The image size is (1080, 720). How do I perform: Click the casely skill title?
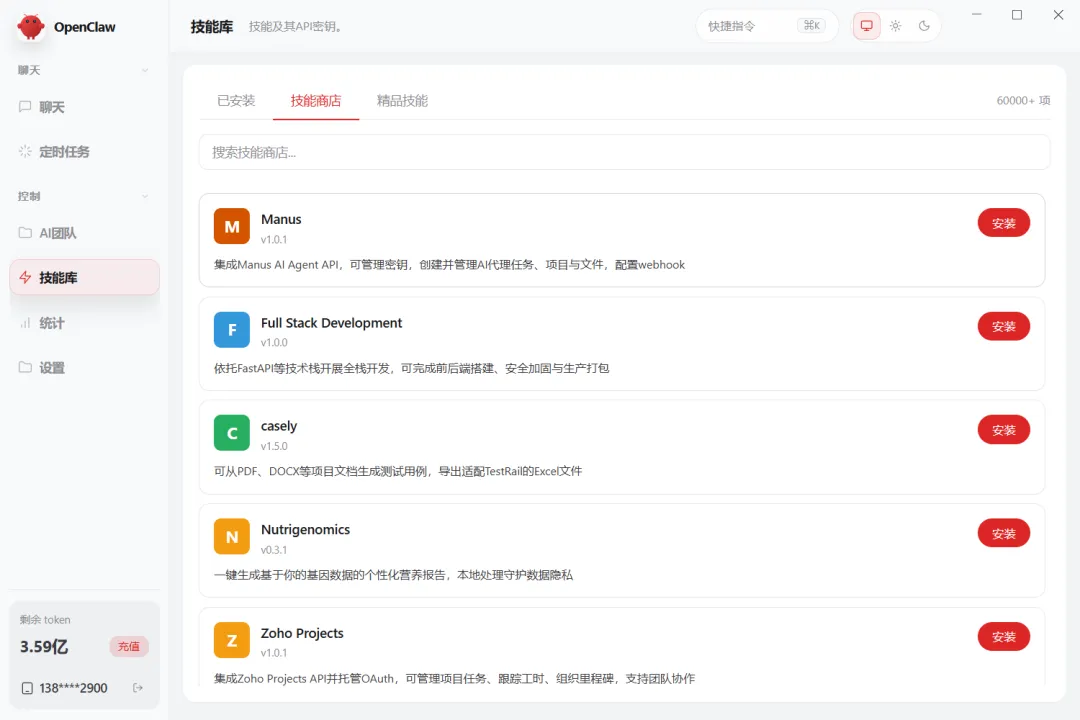click(279, 426)
